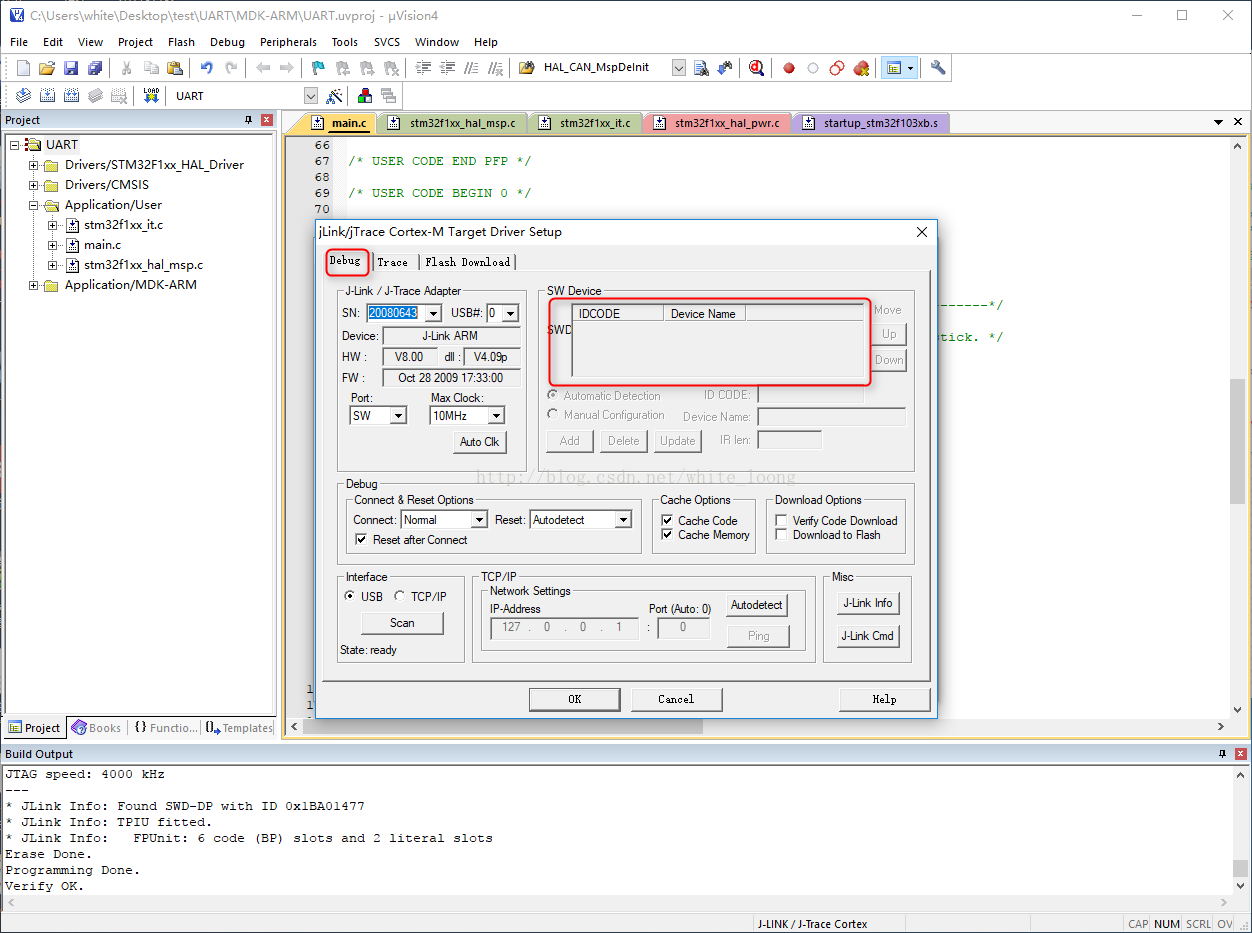Toggle the bookmark flag icon
The height and width of the screenshot is (933, 1252).
pyautogui.click(x=318, y=68)
